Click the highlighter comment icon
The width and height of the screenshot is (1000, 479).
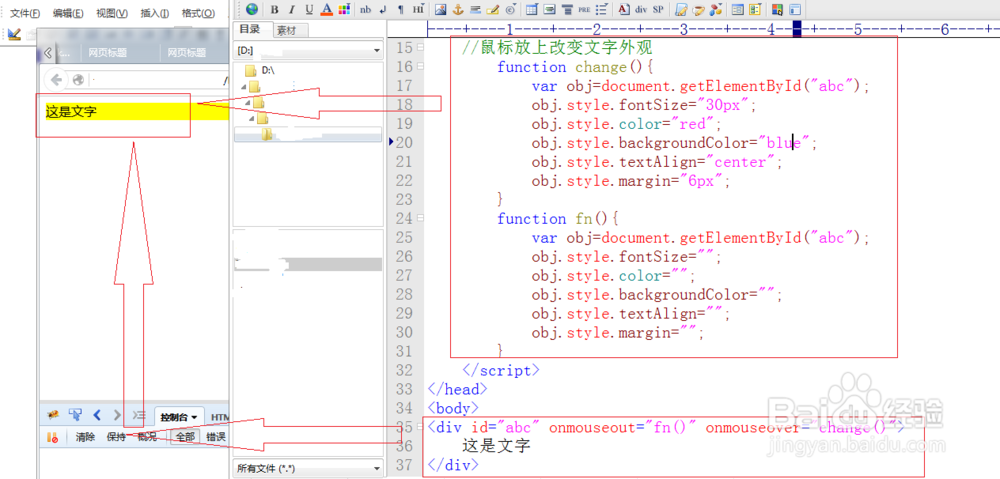click(x=492, y=9)
